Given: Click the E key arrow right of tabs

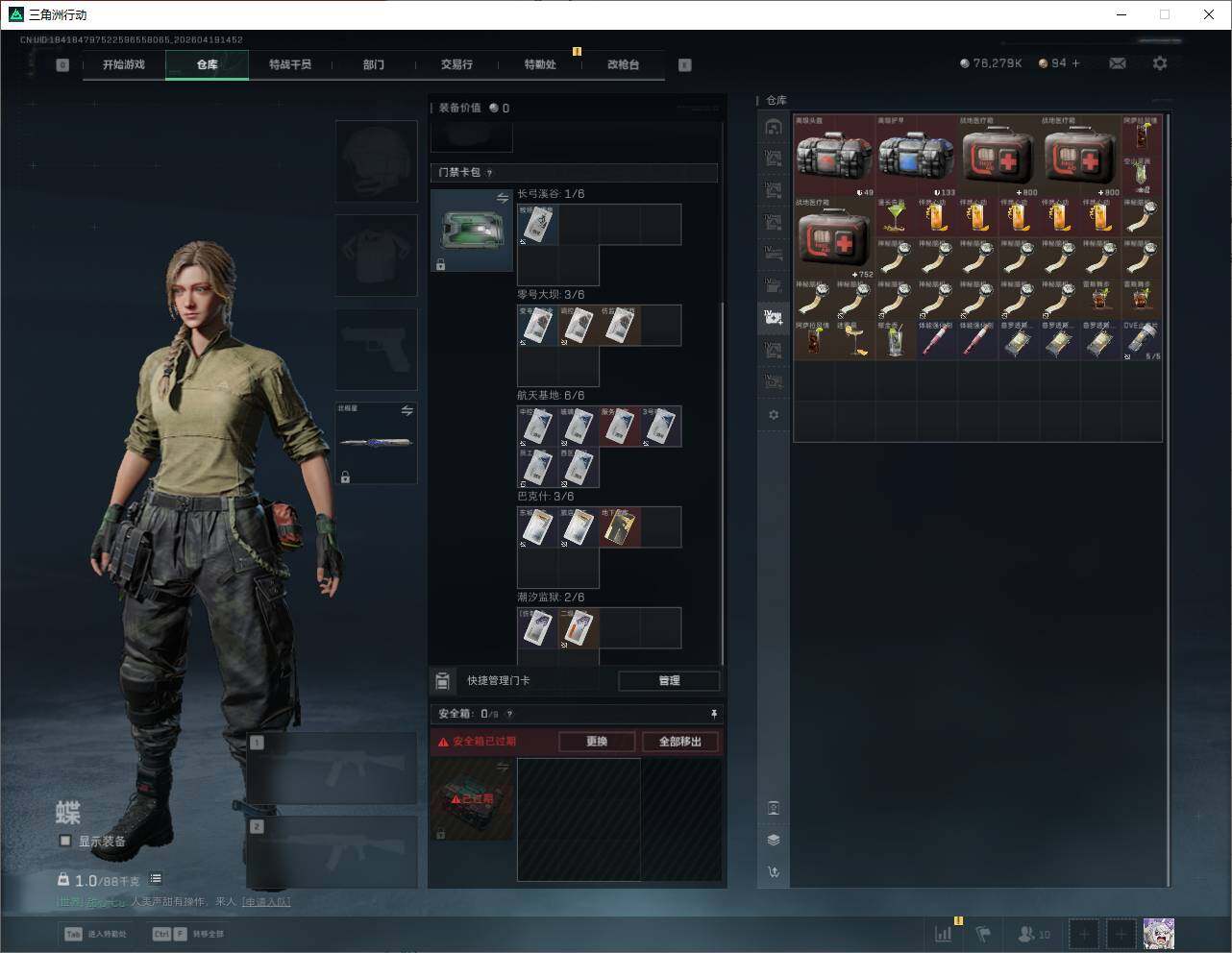Looking at the screenshot, I should click(685, 65).
